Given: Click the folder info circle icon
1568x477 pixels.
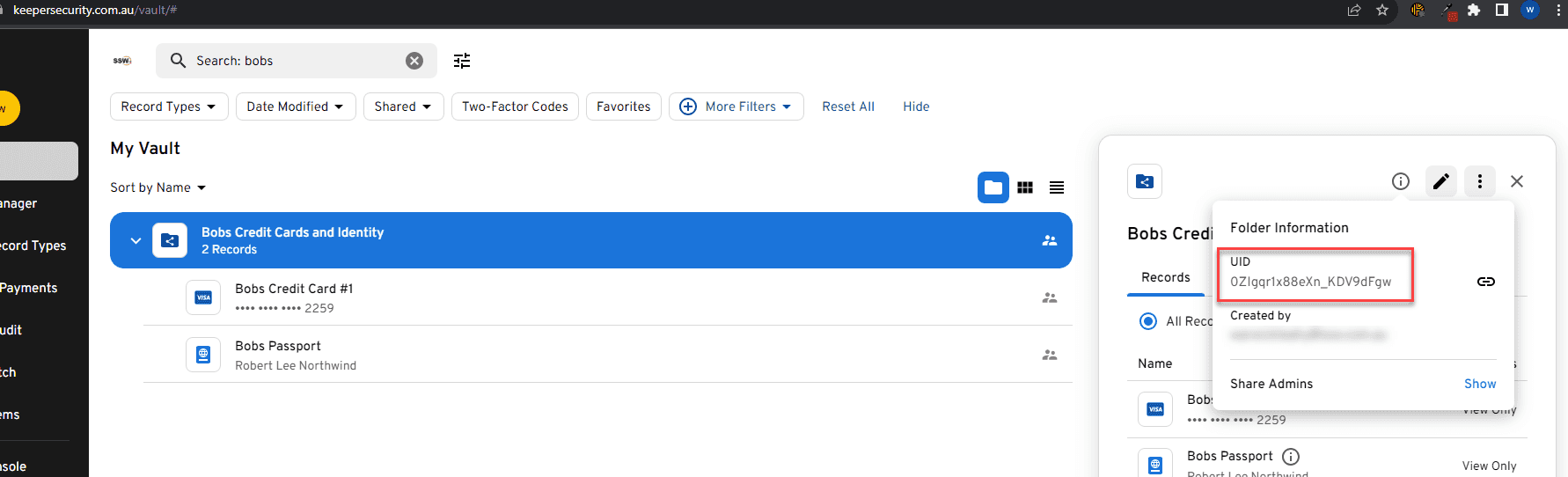Looking at the screenshot, I should [x=1400, y=181].
